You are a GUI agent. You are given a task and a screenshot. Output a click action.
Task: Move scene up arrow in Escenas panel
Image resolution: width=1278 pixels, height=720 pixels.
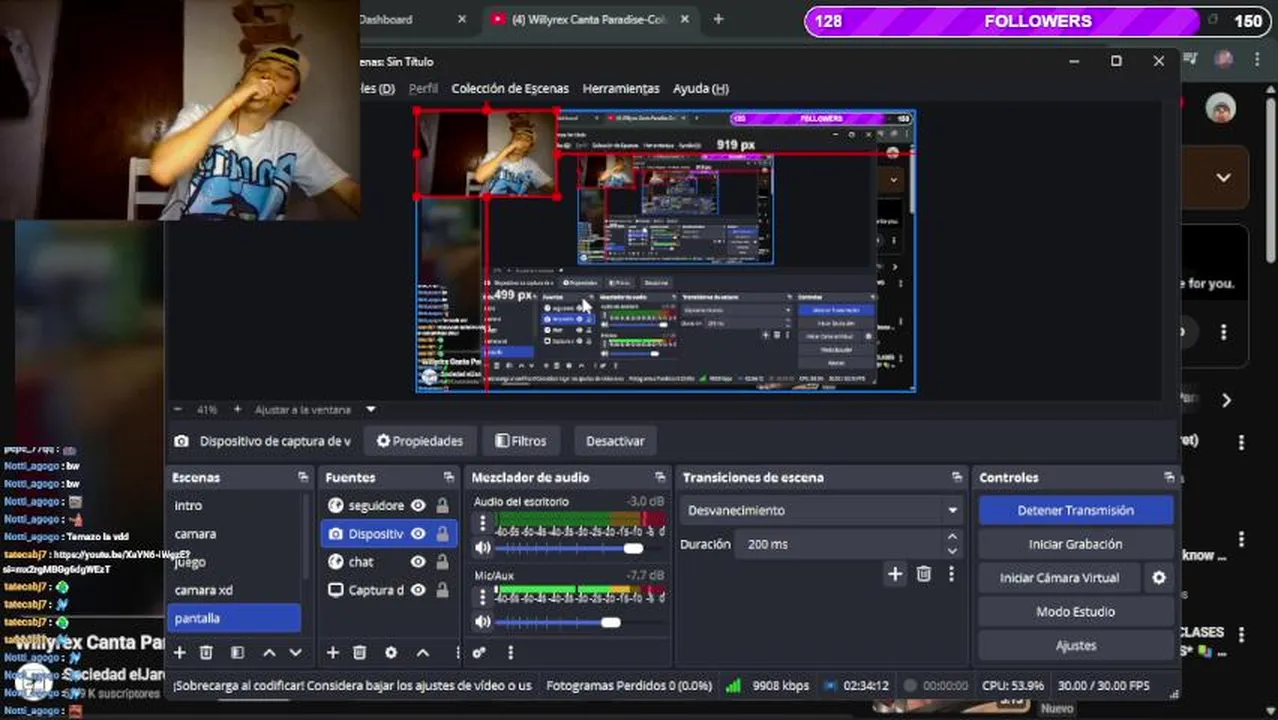coord(269,653)
